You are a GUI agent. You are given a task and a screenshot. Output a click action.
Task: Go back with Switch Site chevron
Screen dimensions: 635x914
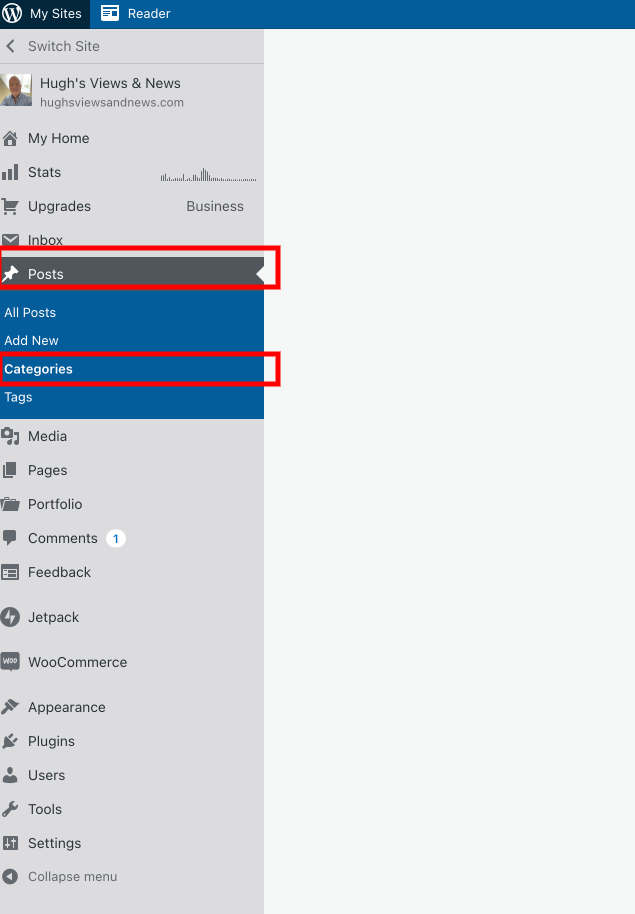click(x=11, y=47)
